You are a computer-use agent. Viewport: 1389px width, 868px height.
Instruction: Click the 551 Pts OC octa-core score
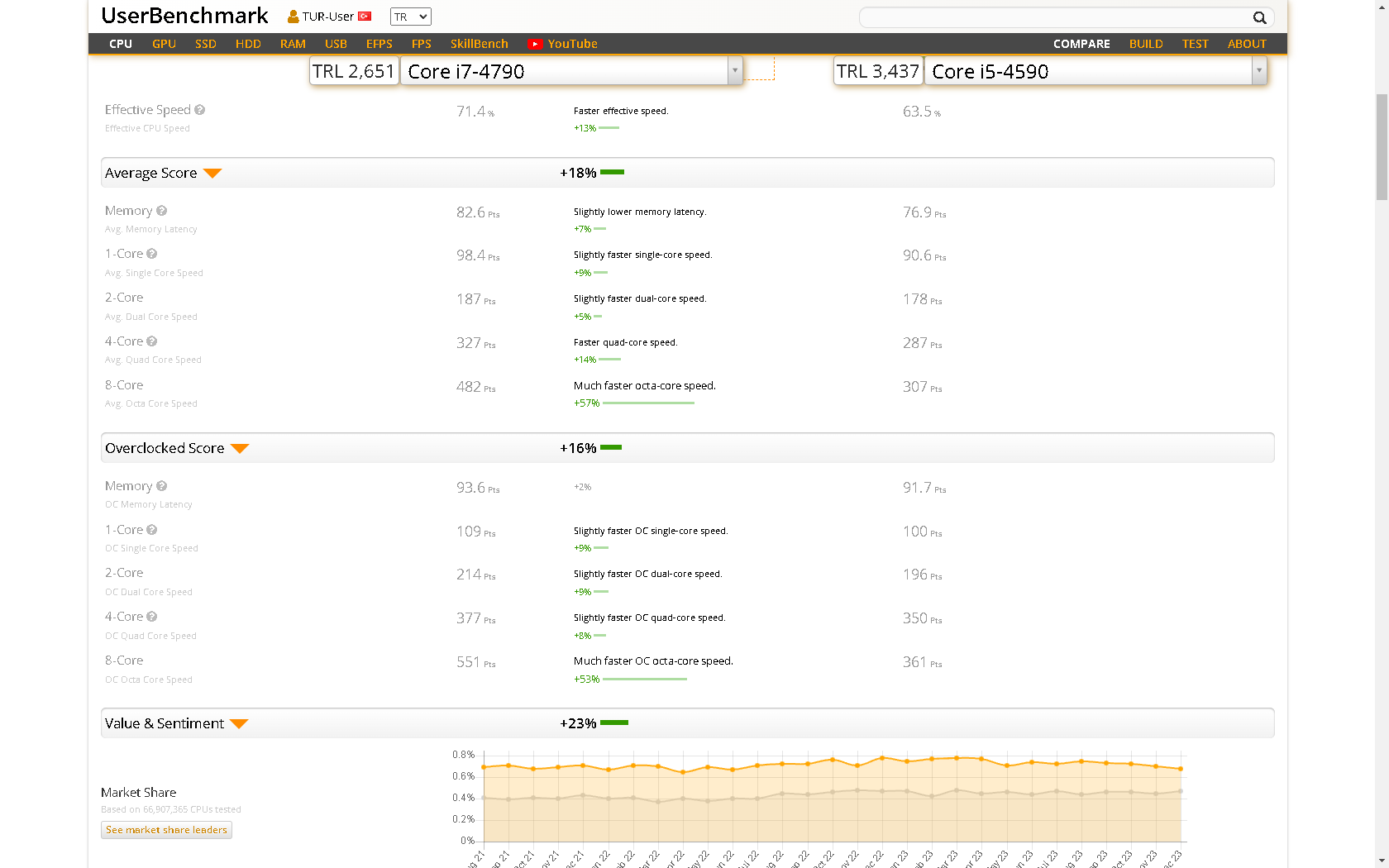click(476, 662)
